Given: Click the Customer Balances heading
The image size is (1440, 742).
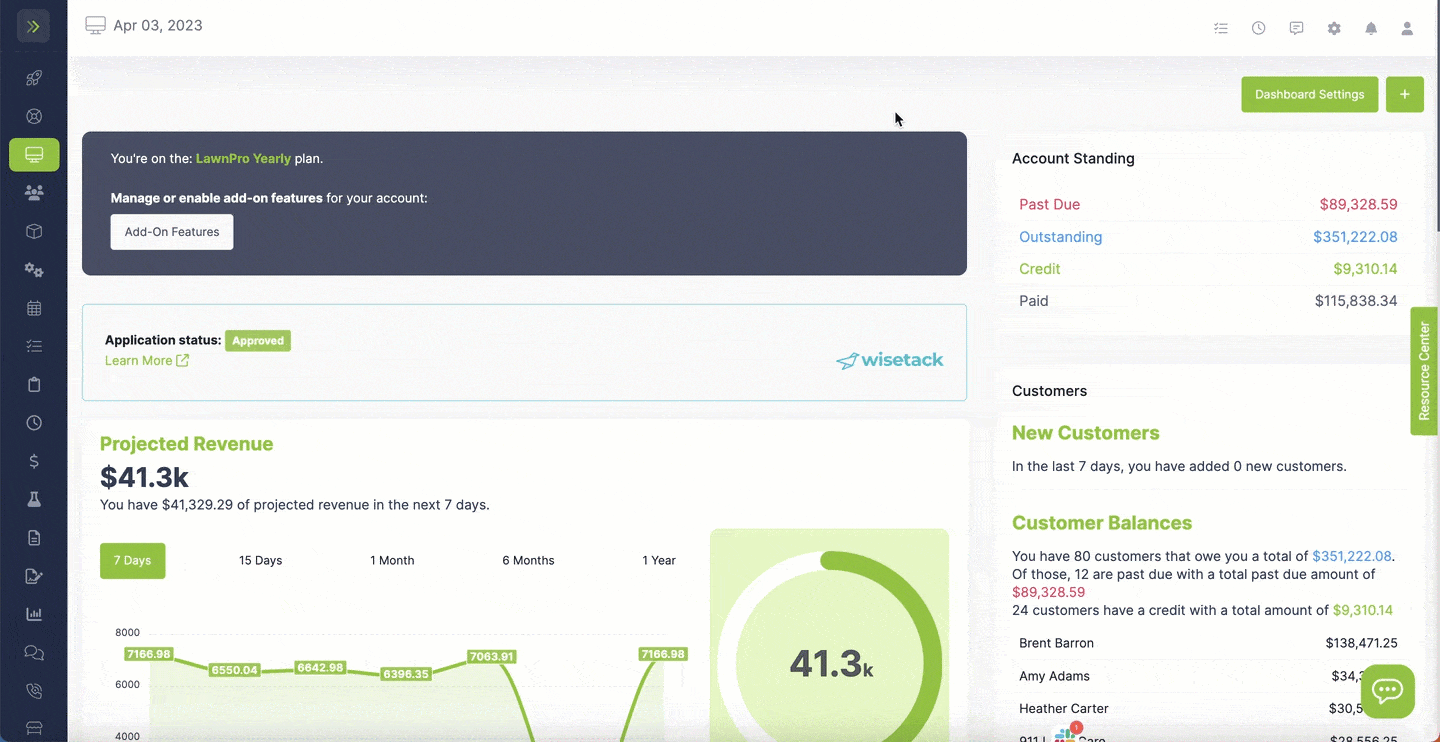Looking at the screenshot, I should coord(1102,523).
